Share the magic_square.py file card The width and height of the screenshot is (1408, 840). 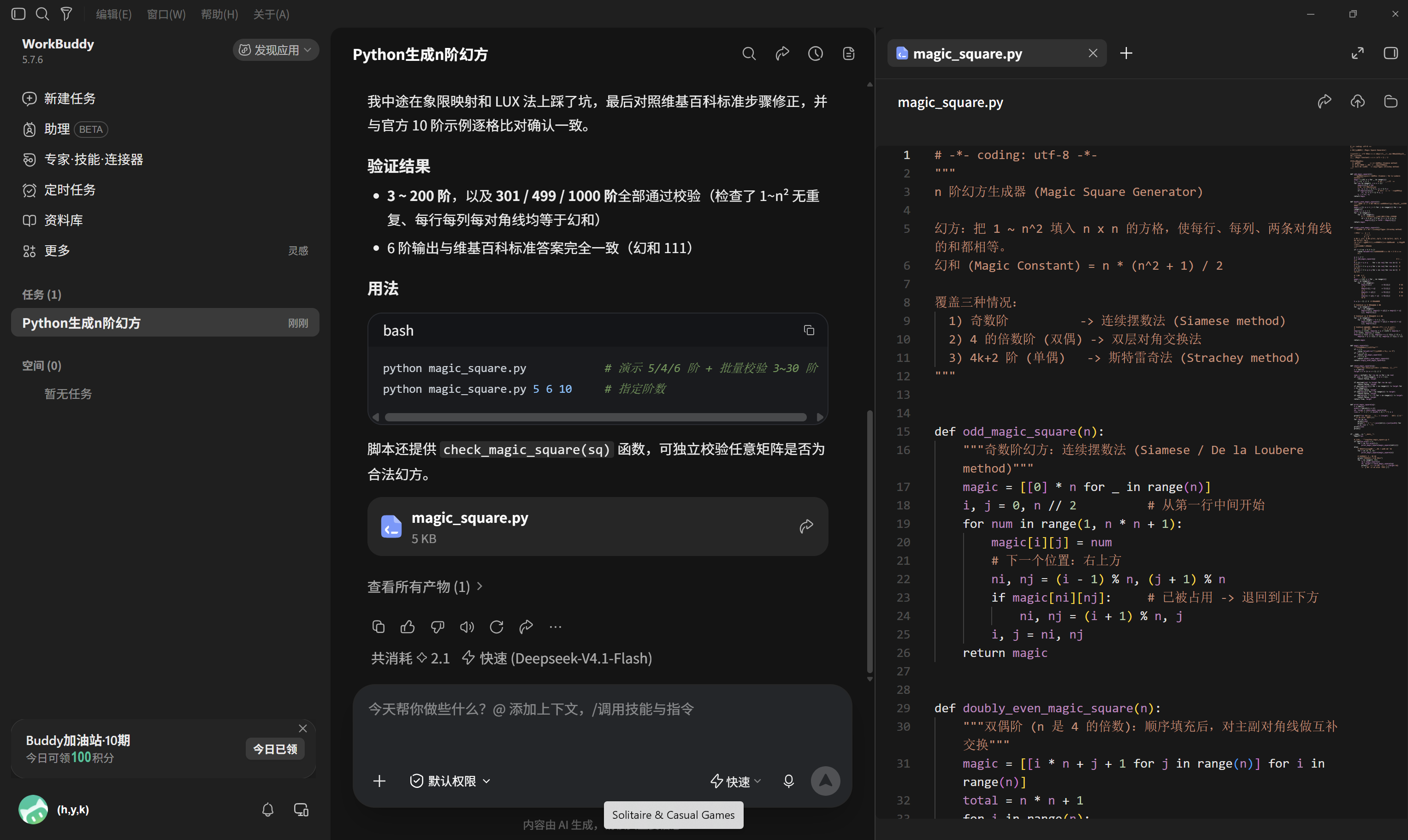[806, 526]
